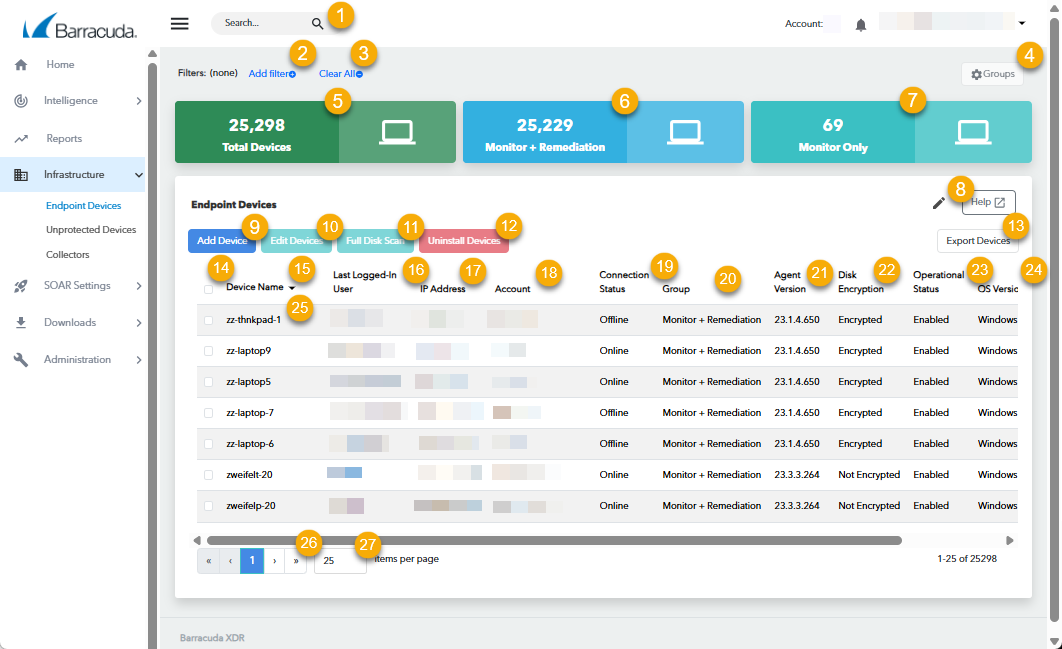Go to the next page of results

click(x=274, y=561)
